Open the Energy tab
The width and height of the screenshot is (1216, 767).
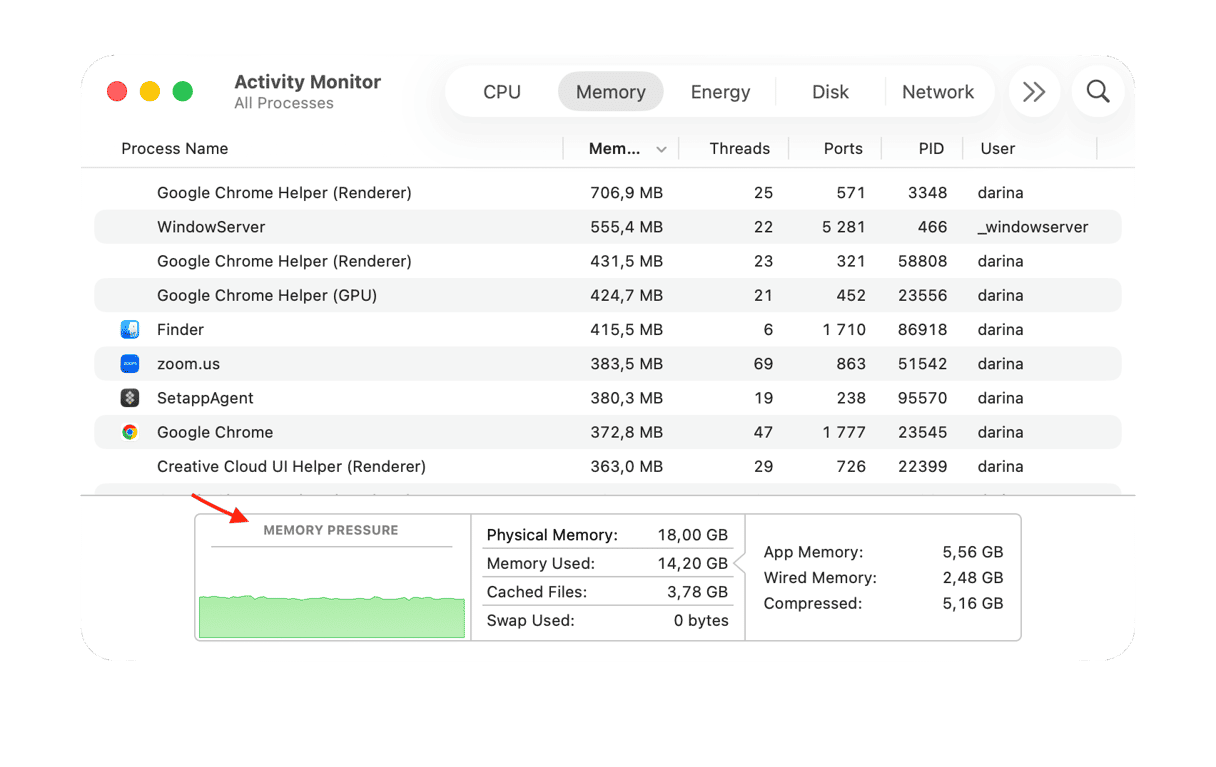(x=720, y=92)
